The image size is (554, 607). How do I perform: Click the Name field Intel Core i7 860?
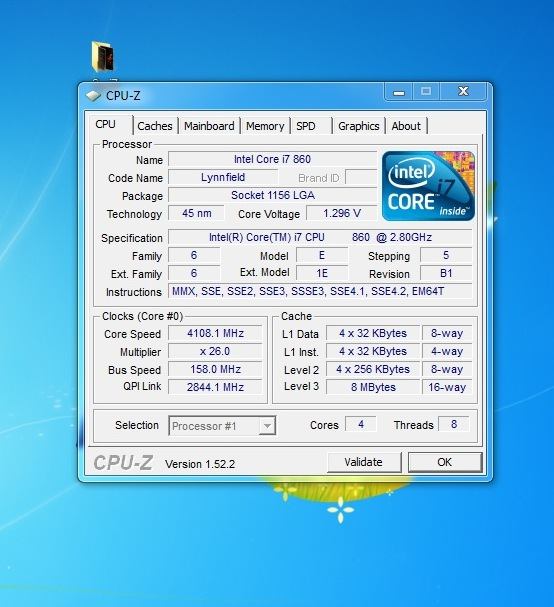[x=272, y=159]
